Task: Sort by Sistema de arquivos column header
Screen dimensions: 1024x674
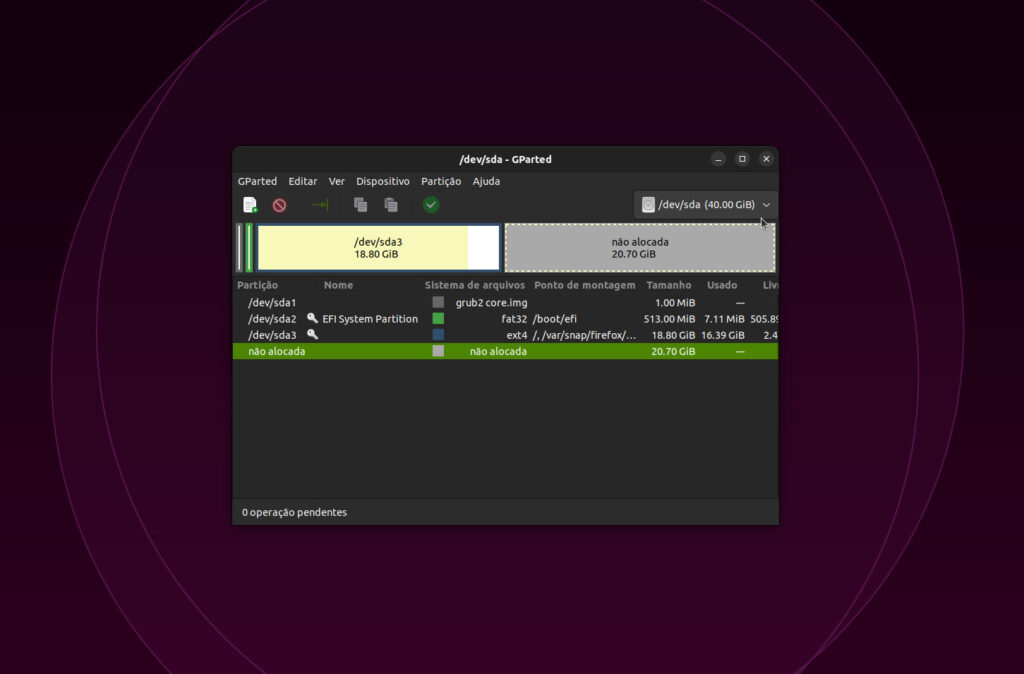Action: [x=475, y=285]
